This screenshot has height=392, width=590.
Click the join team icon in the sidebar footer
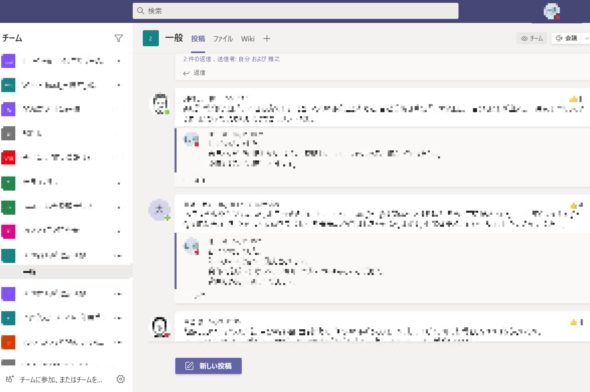coord(9,379)
